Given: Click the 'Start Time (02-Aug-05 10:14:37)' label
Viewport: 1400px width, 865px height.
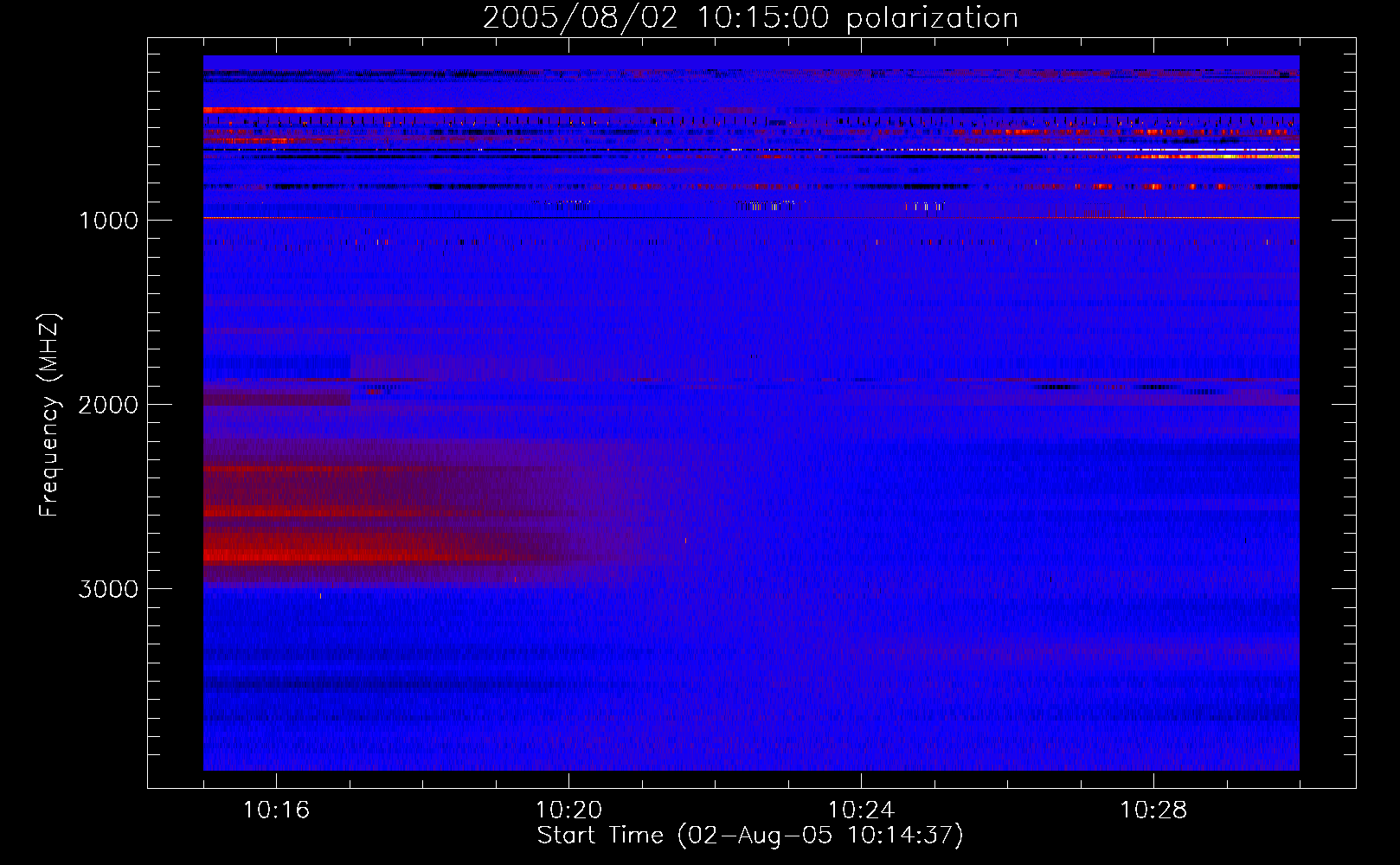Looking at the screenshot, I should coord(750,836).
